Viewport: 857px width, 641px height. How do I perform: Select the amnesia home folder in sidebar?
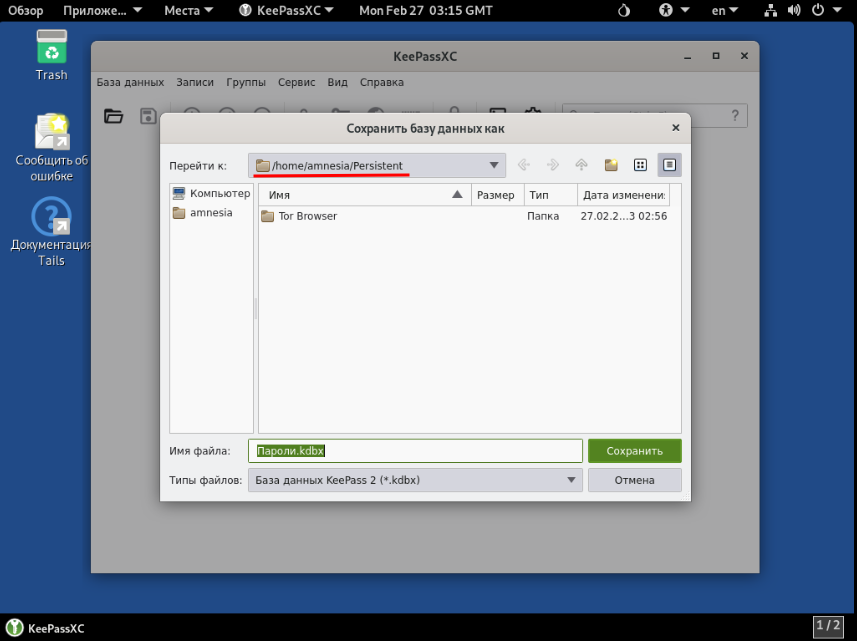(210, 213)
